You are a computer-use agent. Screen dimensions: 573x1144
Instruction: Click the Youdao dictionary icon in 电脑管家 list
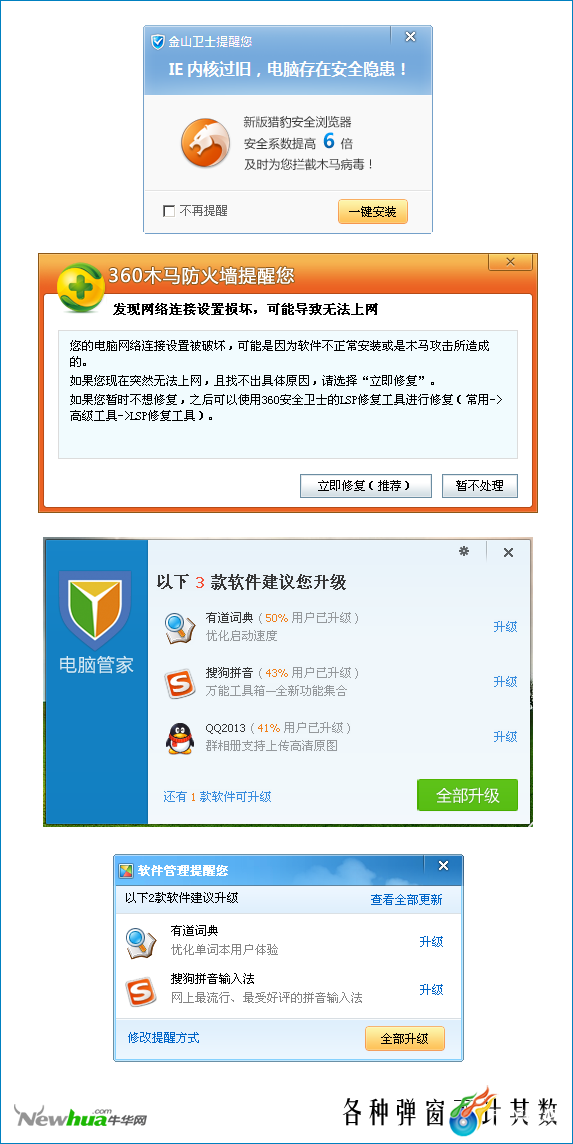(x=180, y=628)
